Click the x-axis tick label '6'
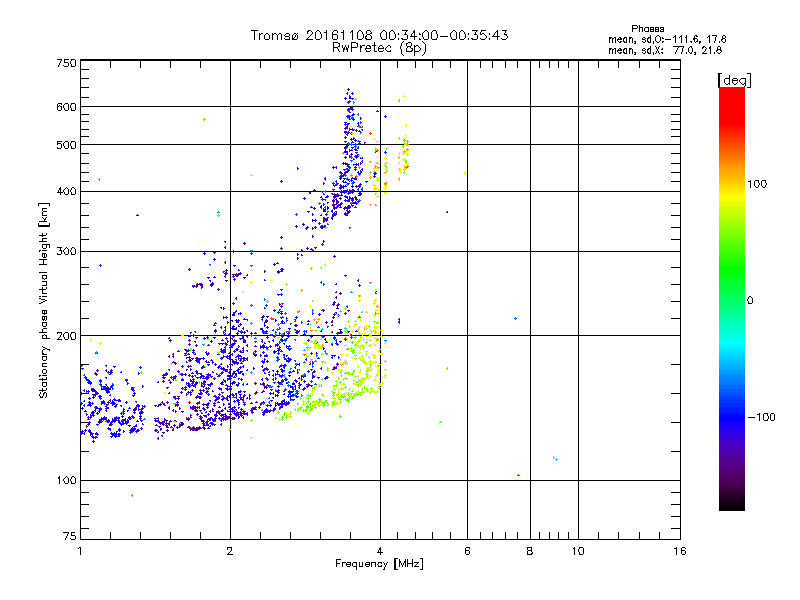The height and width of the screenshot is (600, 800). pos(467,551)
